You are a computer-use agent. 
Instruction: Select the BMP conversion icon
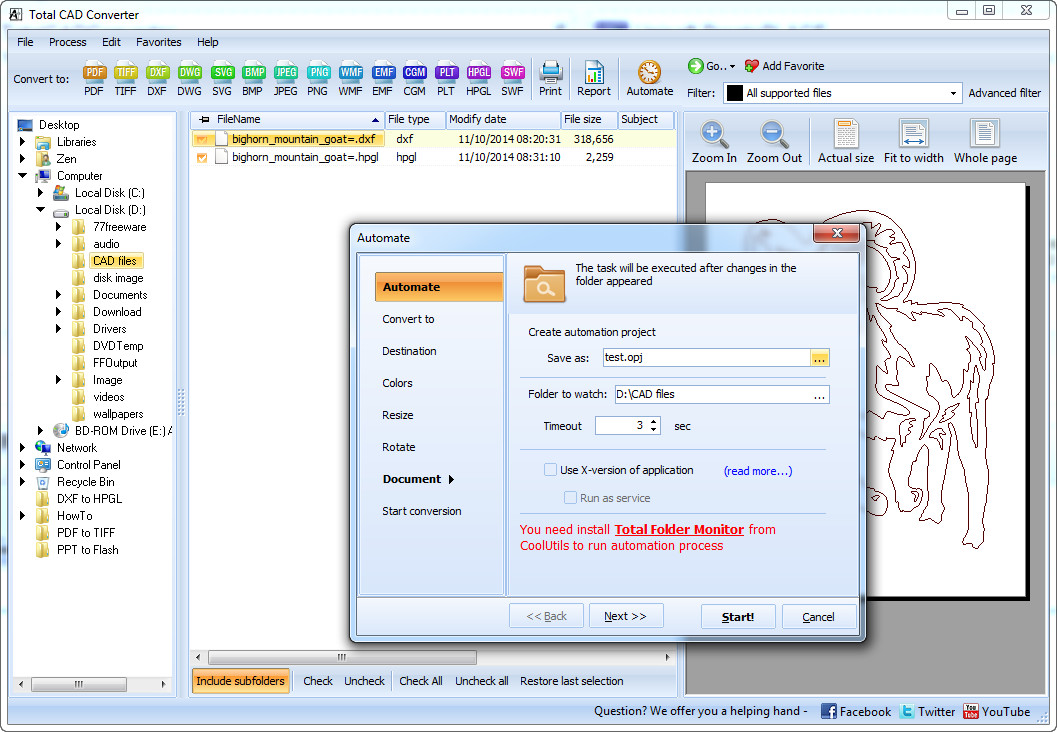[x=253, y=79]
